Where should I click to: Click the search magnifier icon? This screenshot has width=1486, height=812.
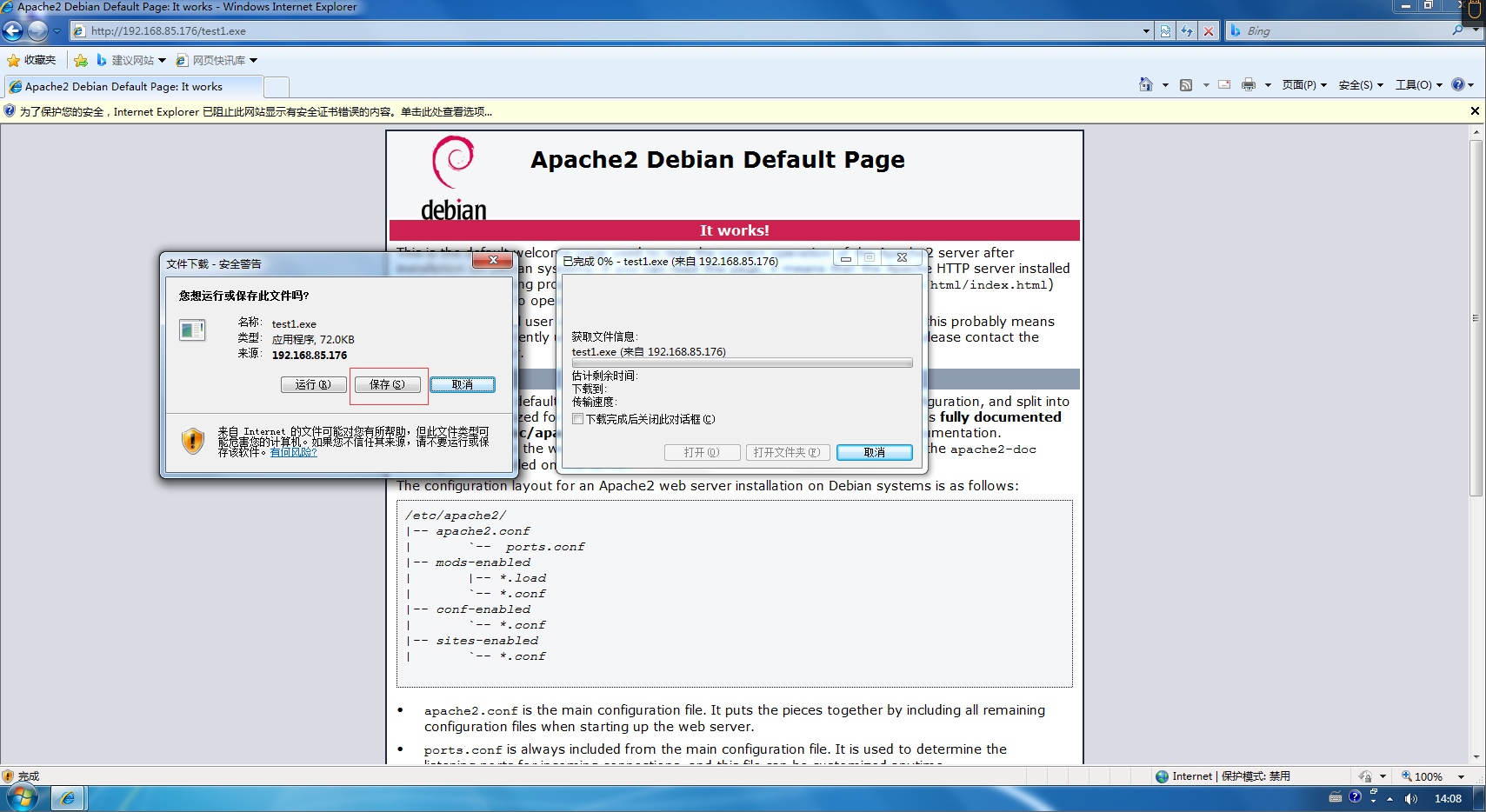coord(1458,30)
